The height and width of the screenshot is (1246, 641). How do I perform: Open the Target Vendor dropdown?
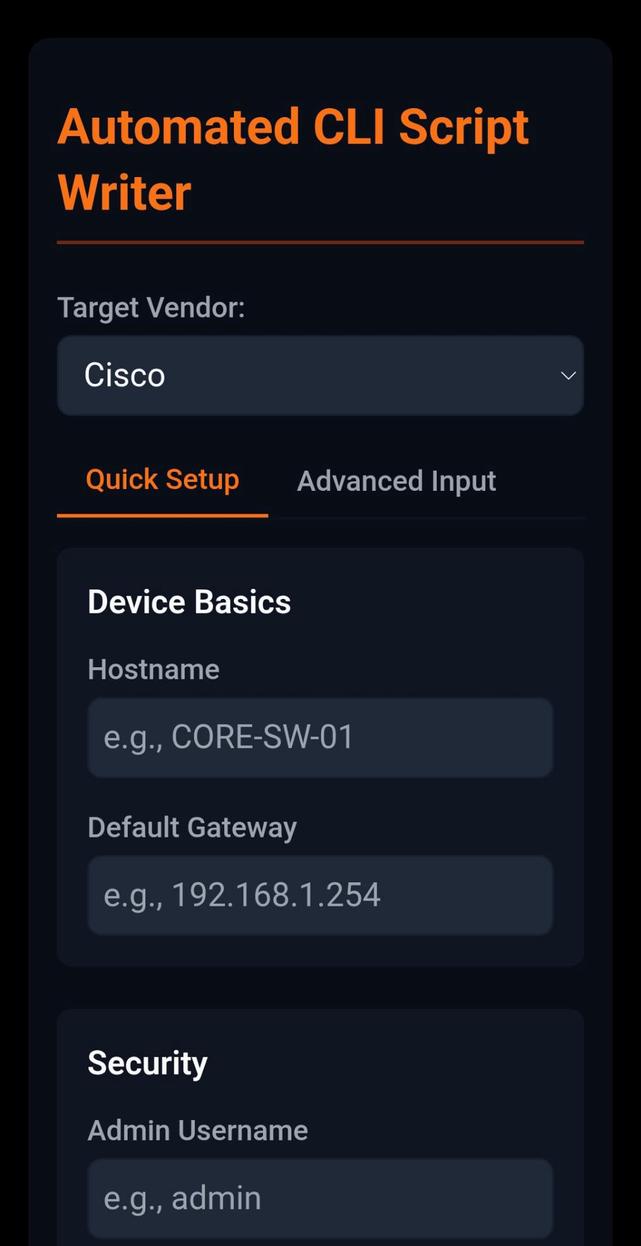point(320,375)
